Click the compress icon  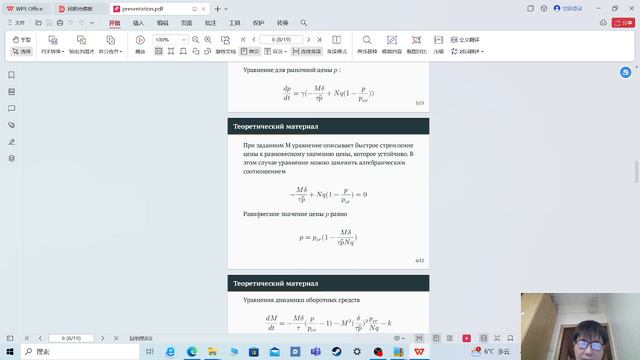[x=438, y=40]
